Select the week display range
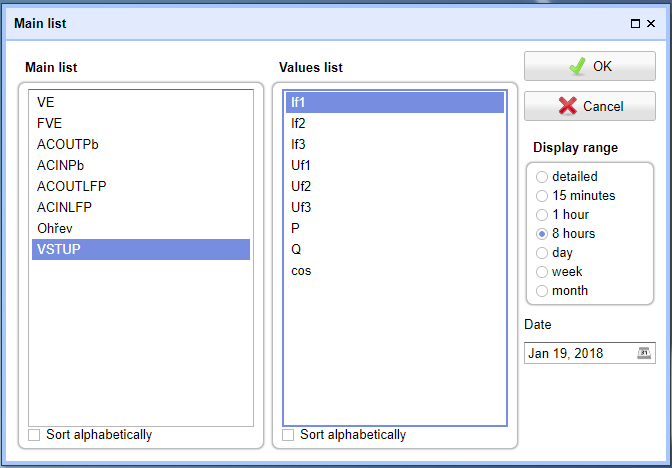Screen dimensions: 672x468 coord(542,272)
